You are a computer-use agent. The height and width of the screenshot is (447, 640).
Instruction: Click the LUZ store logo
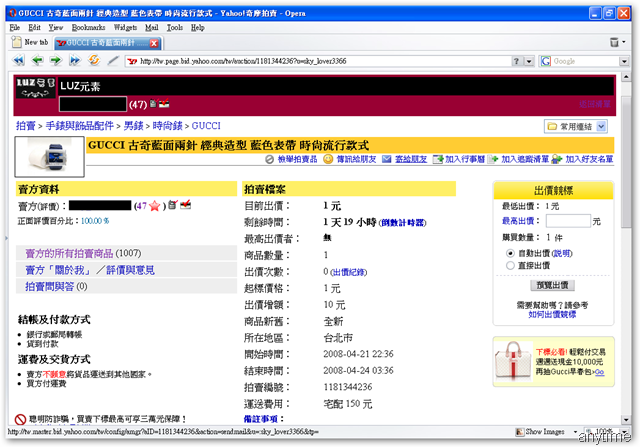(36, 87)
